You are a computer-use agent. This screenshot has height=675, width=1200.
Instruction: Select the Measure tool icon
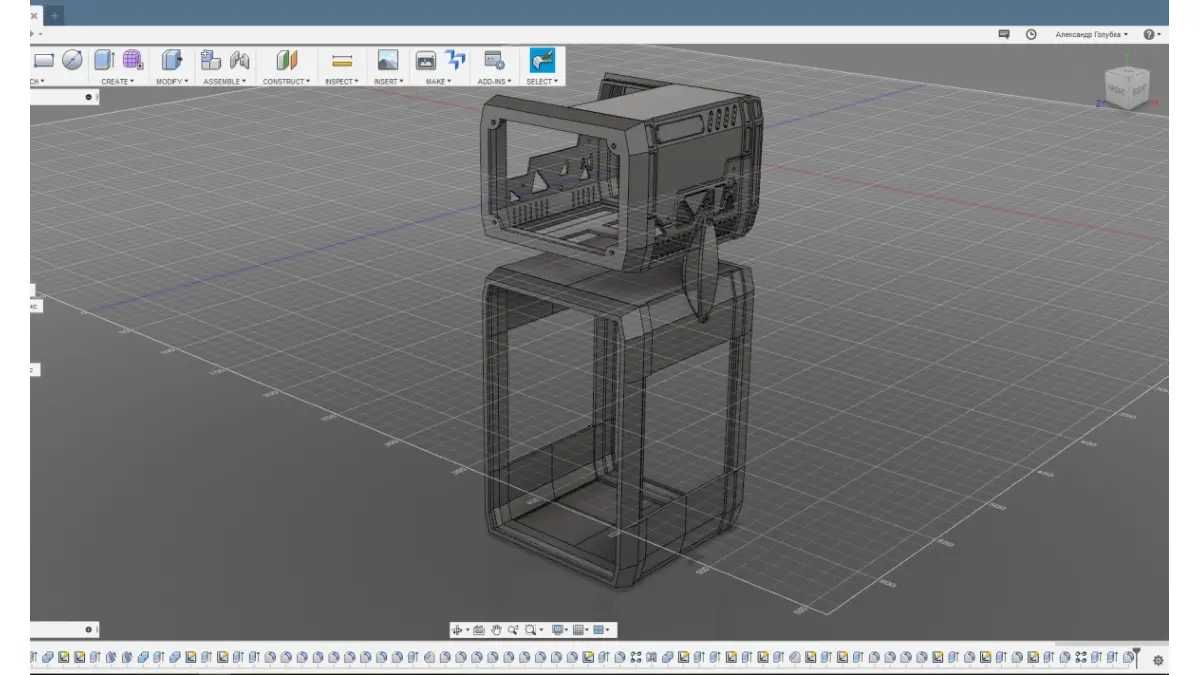point(342,61)
